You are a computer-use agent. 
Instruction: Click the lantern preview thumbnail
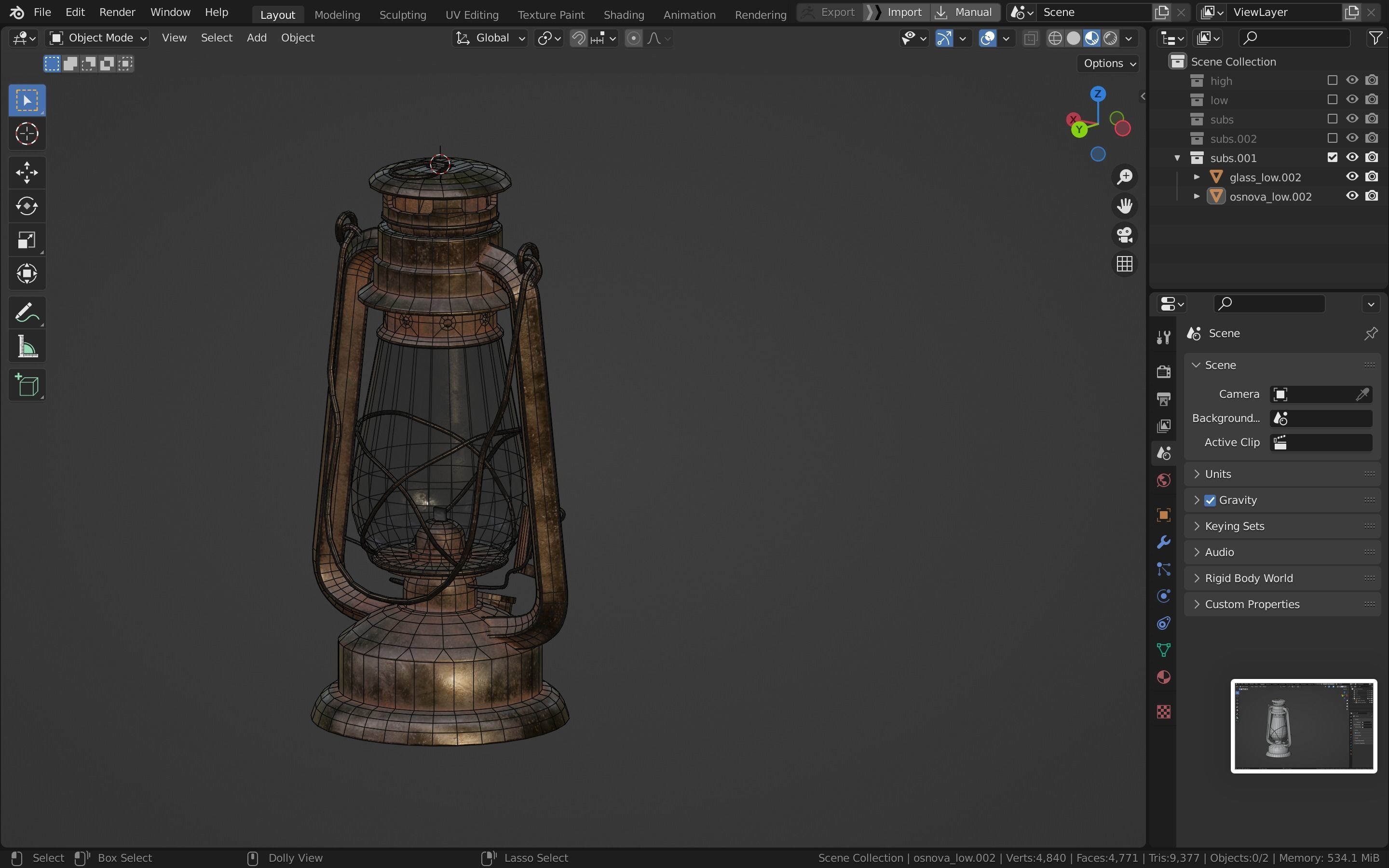tap(1304, 726)
